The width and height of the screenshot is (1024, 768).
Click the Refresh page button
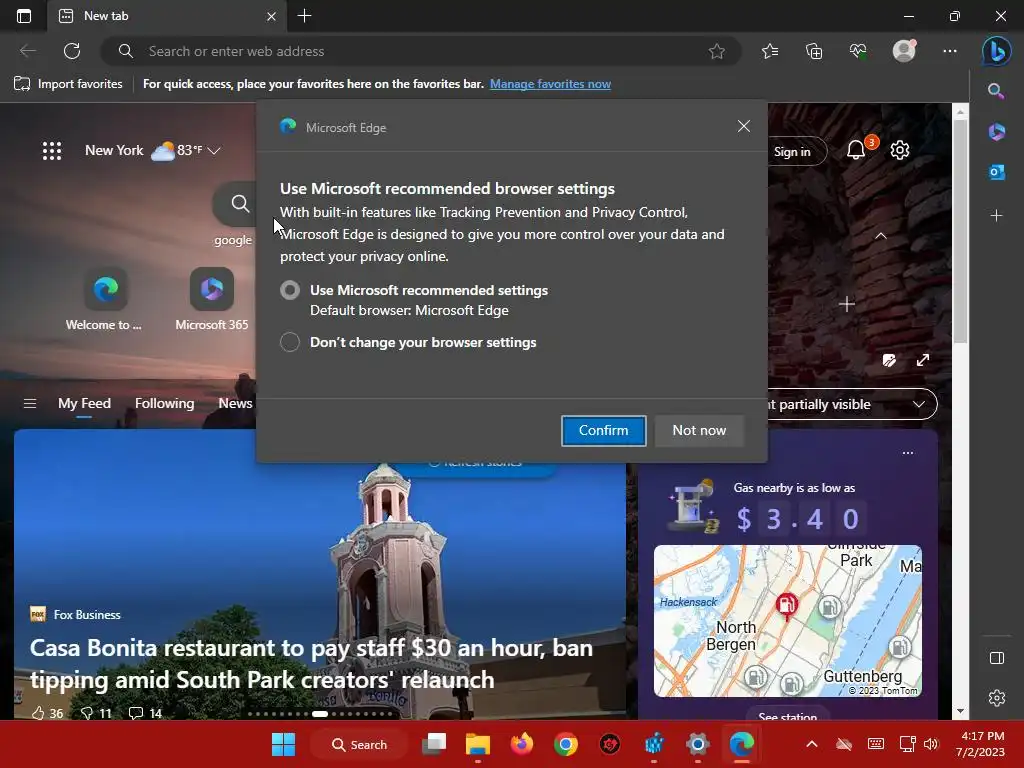[72, 51]
